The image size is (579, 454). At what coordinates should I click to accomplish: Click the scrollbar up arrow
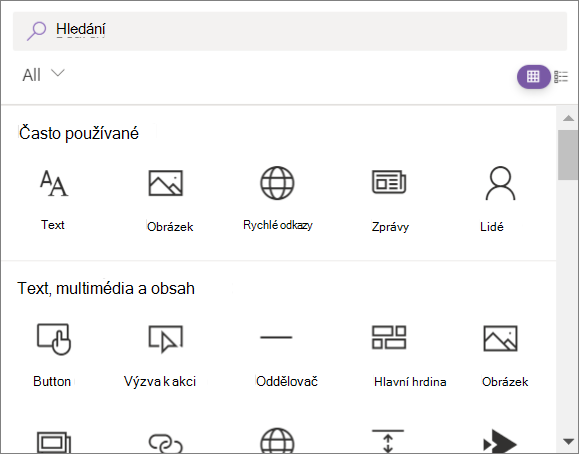coord(568,118)
